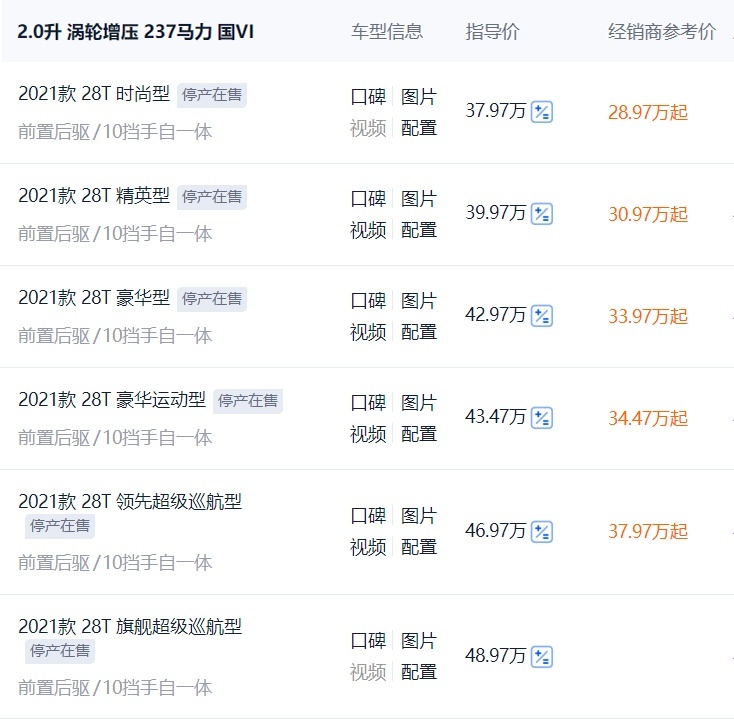Open 2021款 28T 旗舰超级巡航型 model page
This screenshot has width=734, height=720.
(x=129, y=627)
